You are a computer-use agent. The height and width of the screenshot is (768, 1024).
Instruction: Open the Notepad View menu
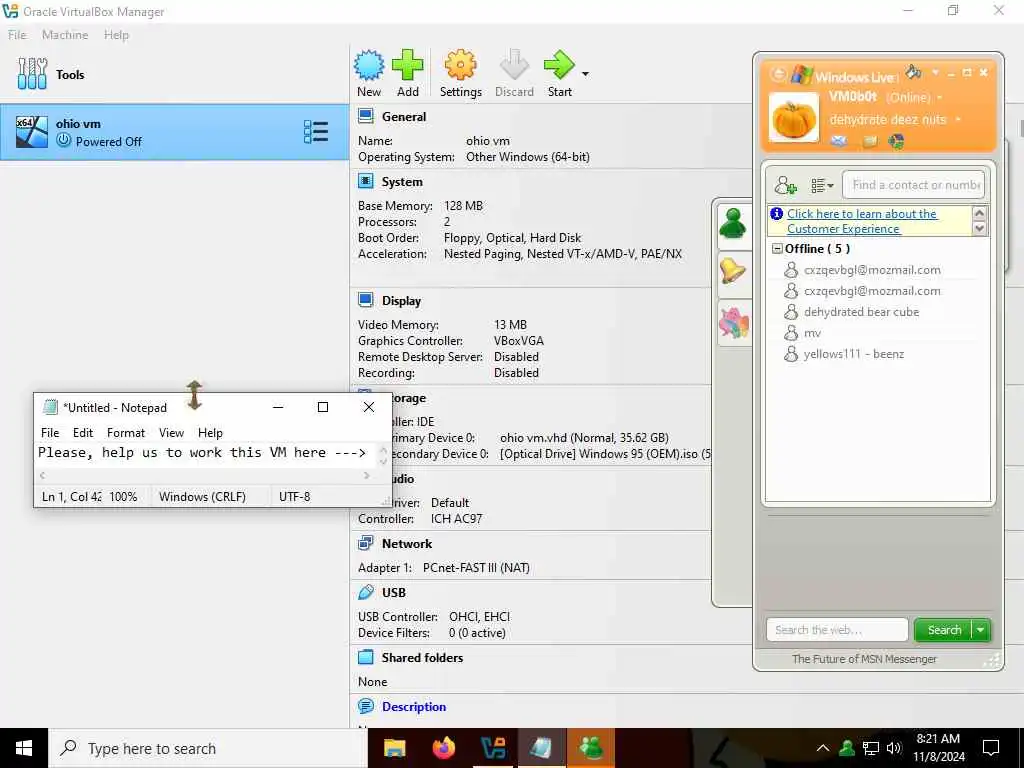pyautogui.click(x=171, y=432)
